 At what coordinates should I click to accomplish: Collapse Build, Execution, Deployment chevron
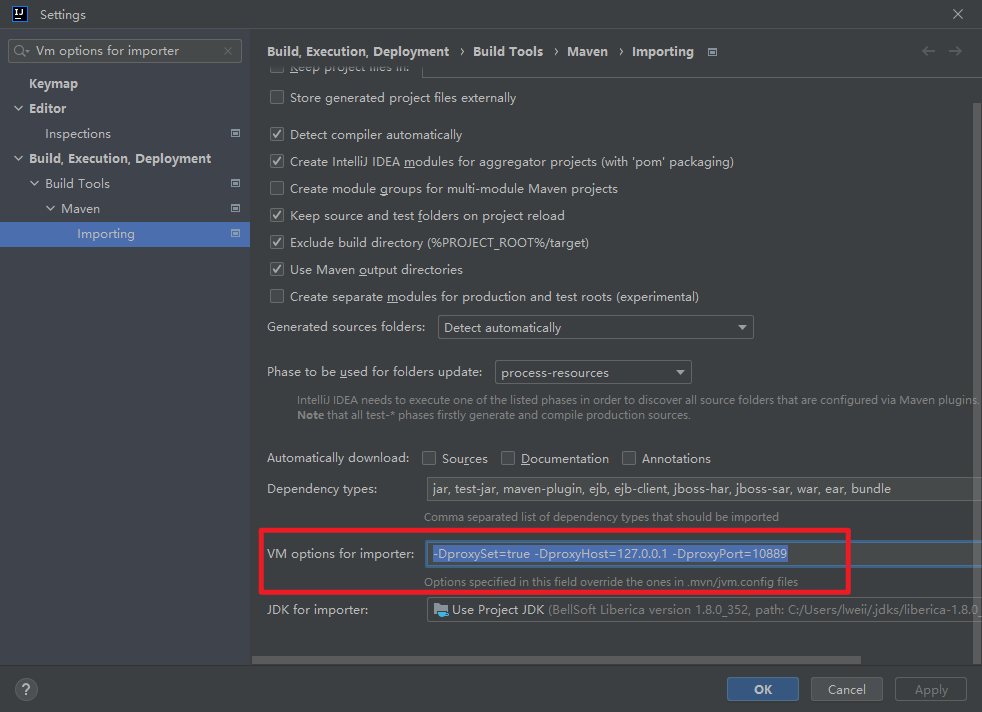(18, 158)
